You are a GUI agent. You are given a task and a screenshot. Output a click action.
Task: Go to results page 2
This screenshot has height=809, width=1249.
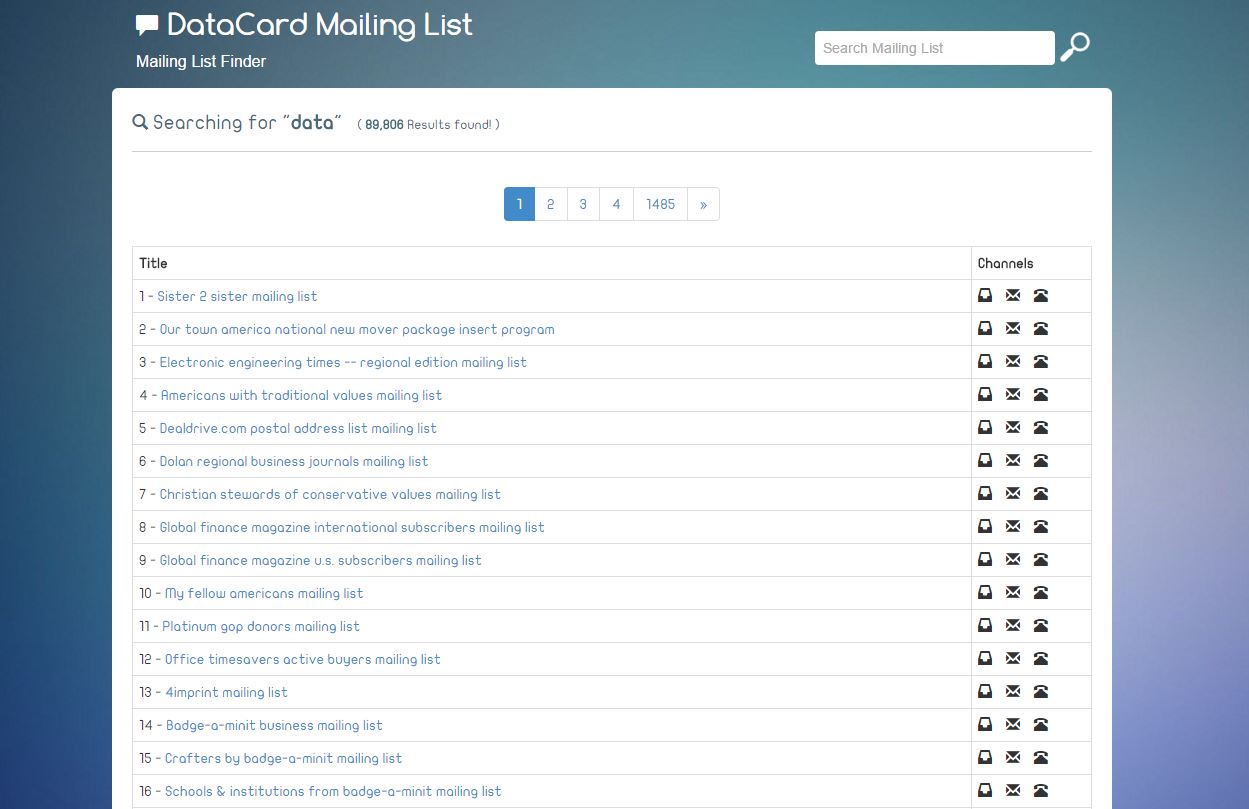click(x=551, y=204)
